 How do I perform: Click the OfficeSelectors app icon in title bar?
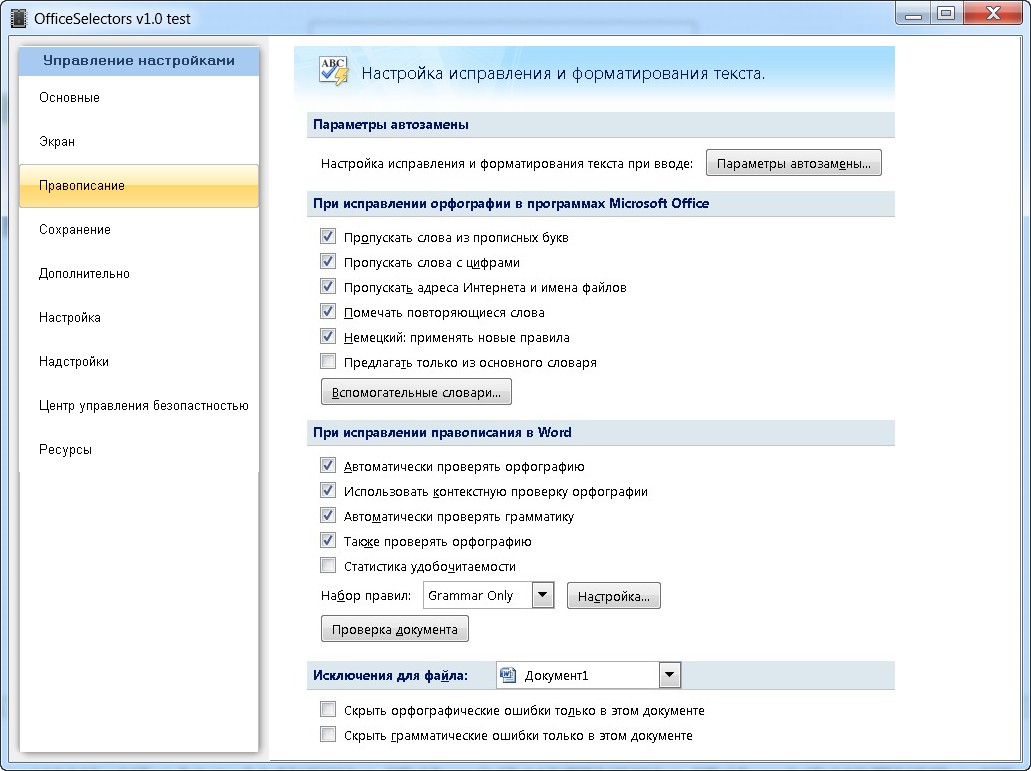click(x=19, y=18)
